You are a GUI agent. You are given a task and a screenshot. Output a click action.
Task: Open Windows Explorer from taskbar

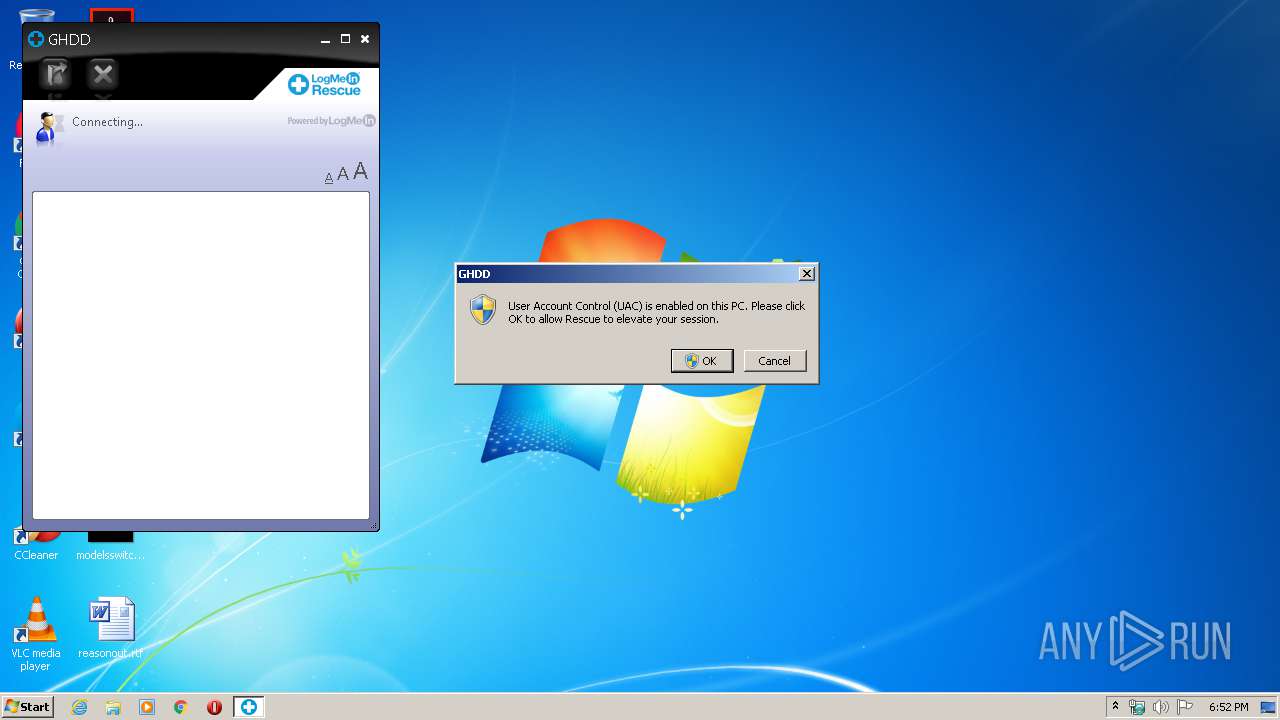113,707
